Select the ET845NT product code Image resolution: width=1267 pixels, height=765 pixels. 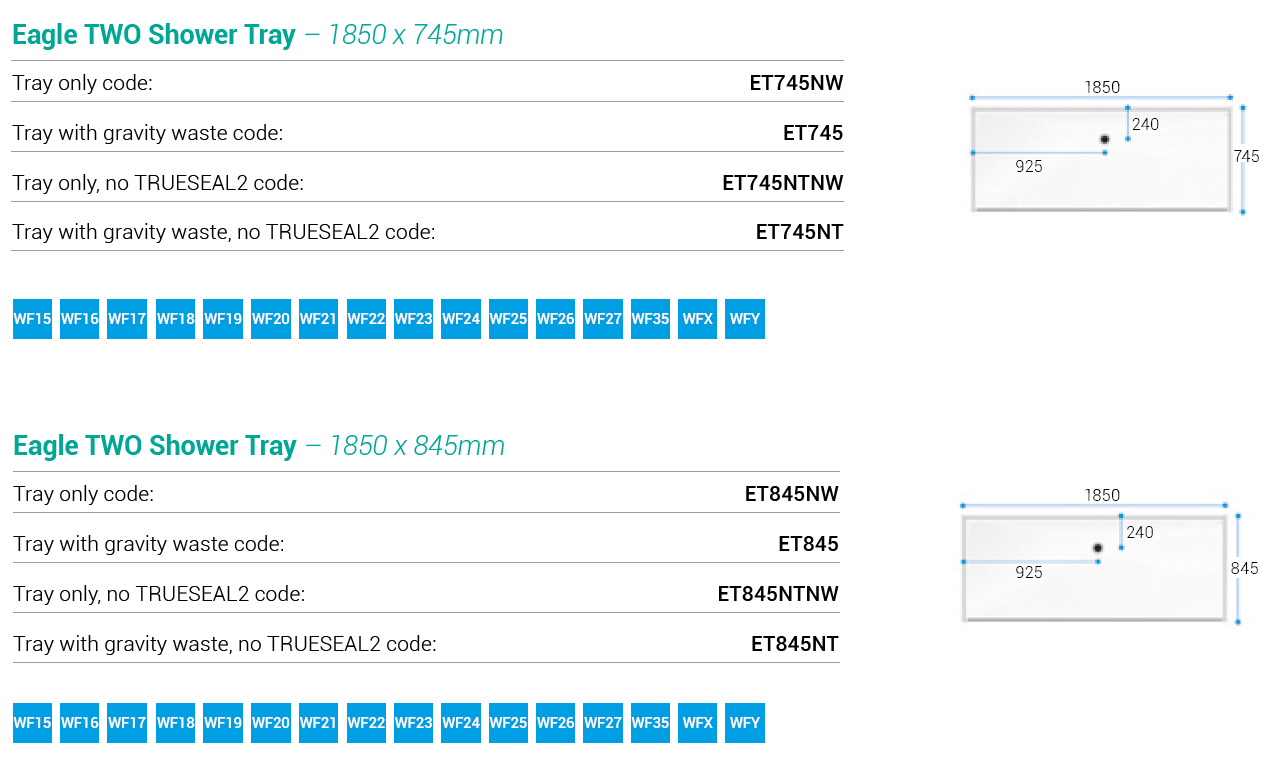[x=794, y=644]
